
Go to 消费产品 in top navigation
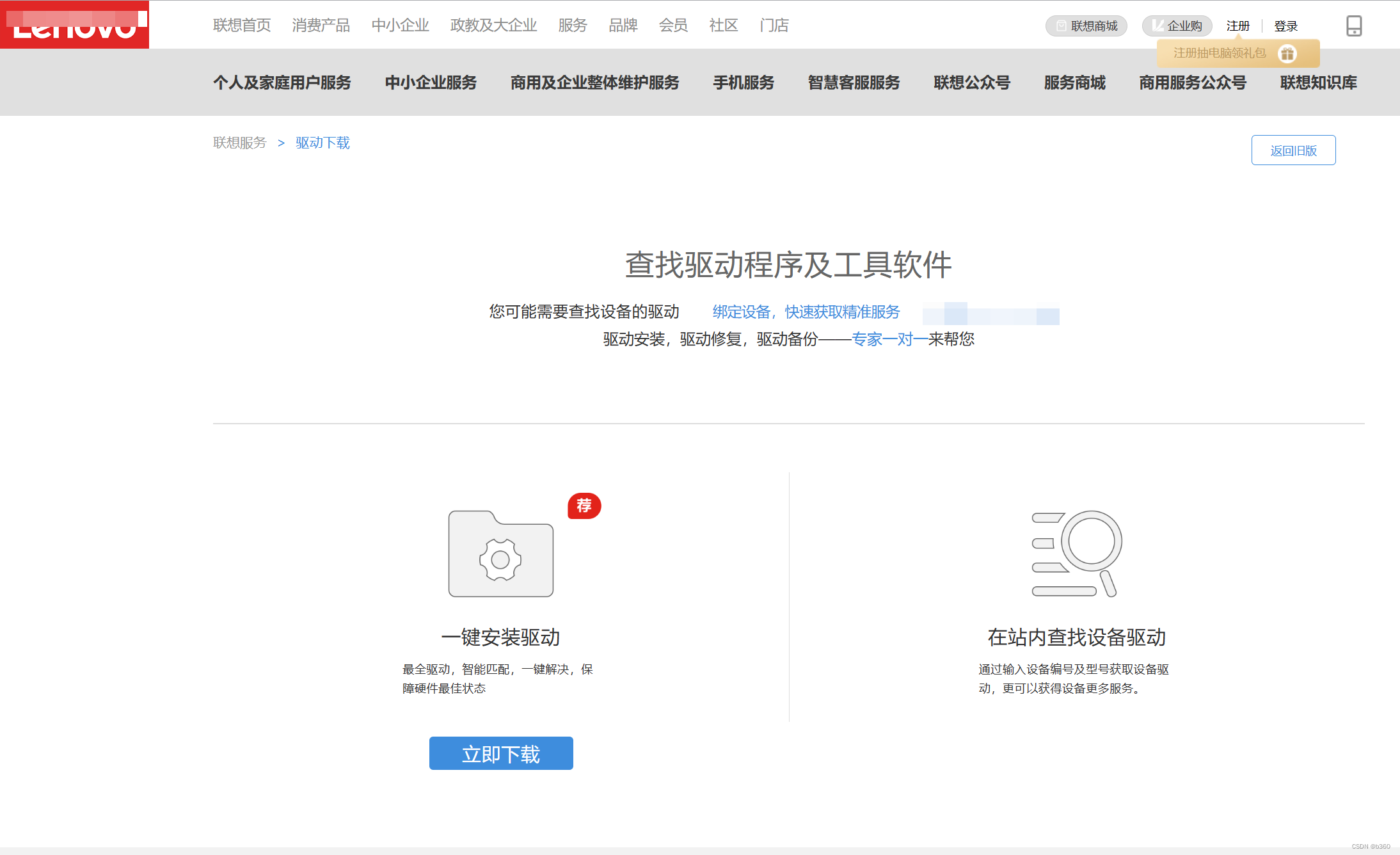coord(321,25)
